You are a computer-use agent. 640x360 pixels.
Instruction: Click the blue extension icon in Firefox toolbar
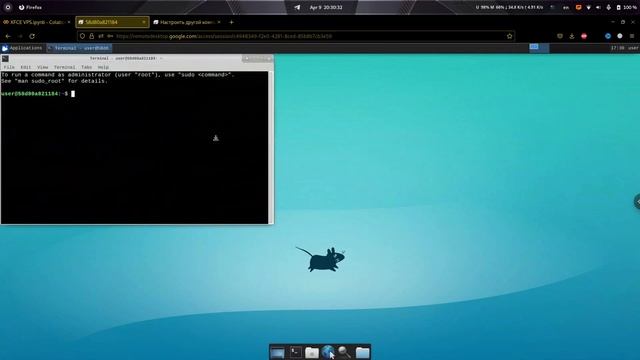click(x=608, y=36)
